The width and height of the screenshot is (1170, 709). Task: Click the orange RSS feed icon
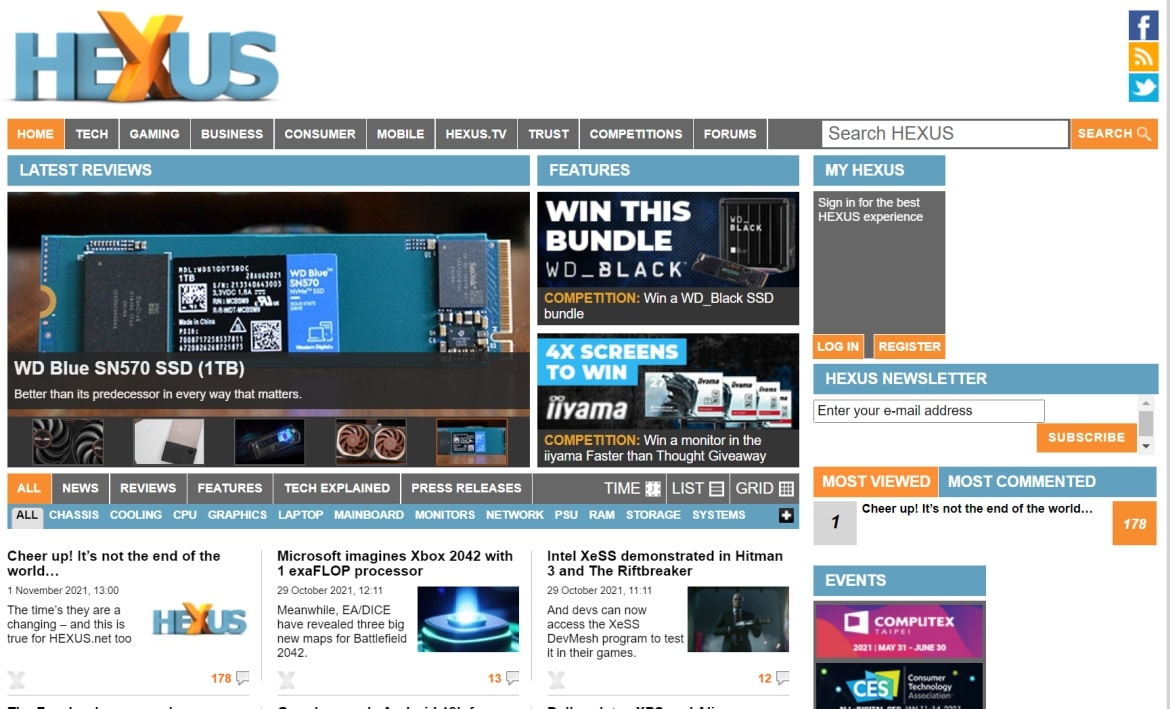1143,56
